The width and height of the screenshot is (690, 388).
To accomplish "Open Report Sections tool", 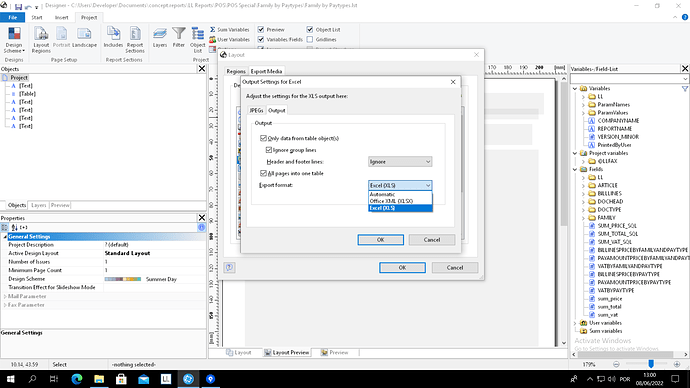I will pos(135,40).
